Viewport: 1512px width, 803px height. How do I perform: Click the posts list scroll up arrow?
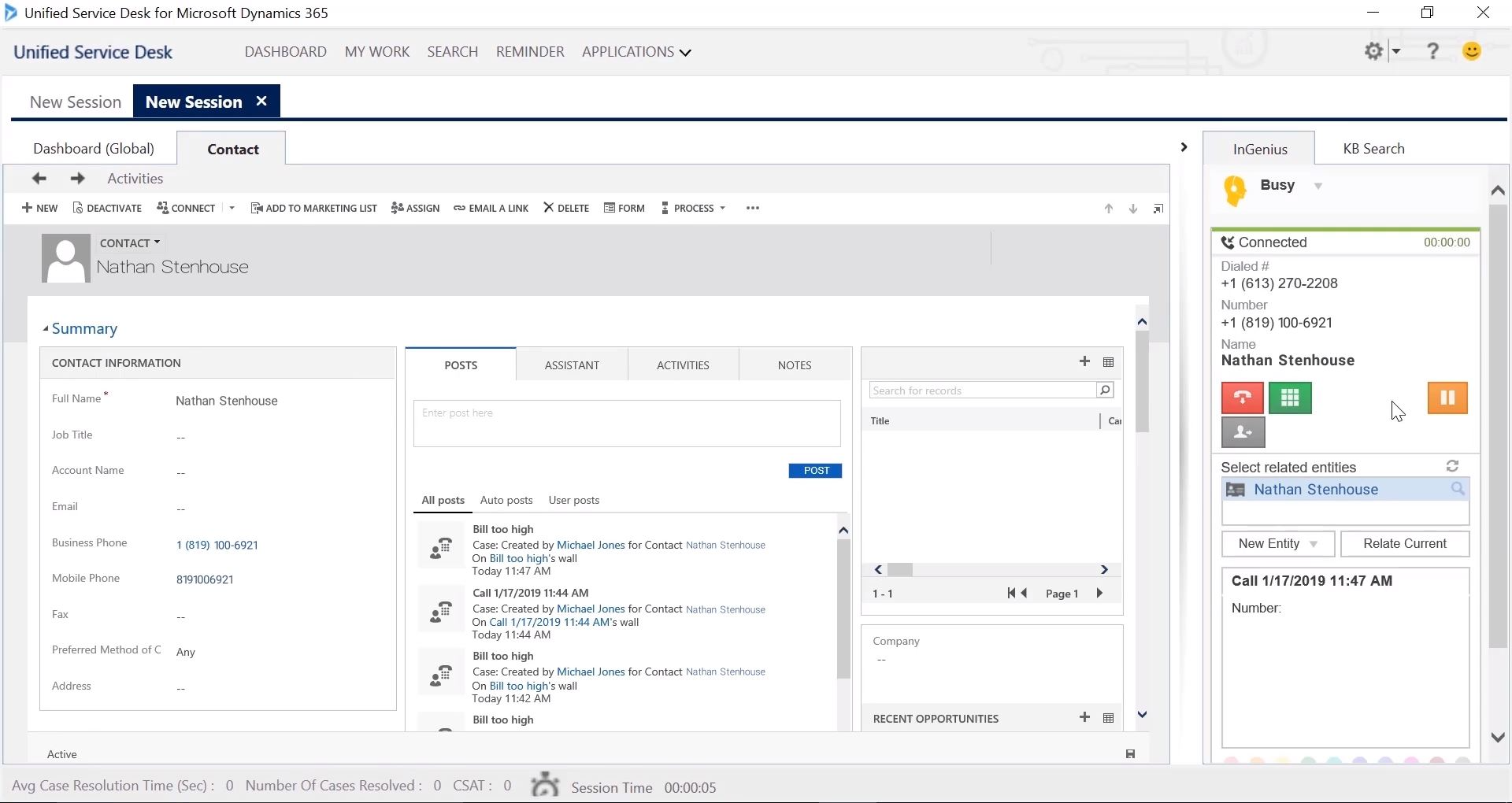pos(843,531)
